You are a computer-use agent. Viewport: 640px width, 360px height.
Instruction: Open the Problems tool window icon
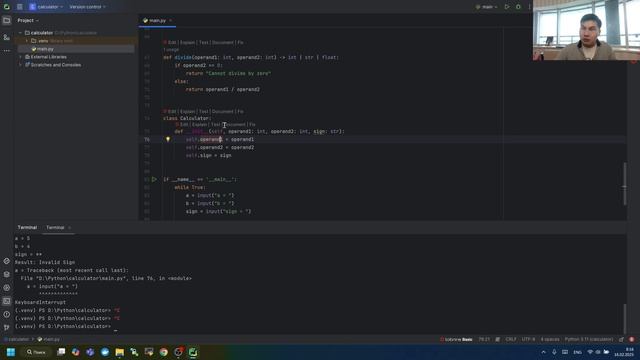point(7,314)
